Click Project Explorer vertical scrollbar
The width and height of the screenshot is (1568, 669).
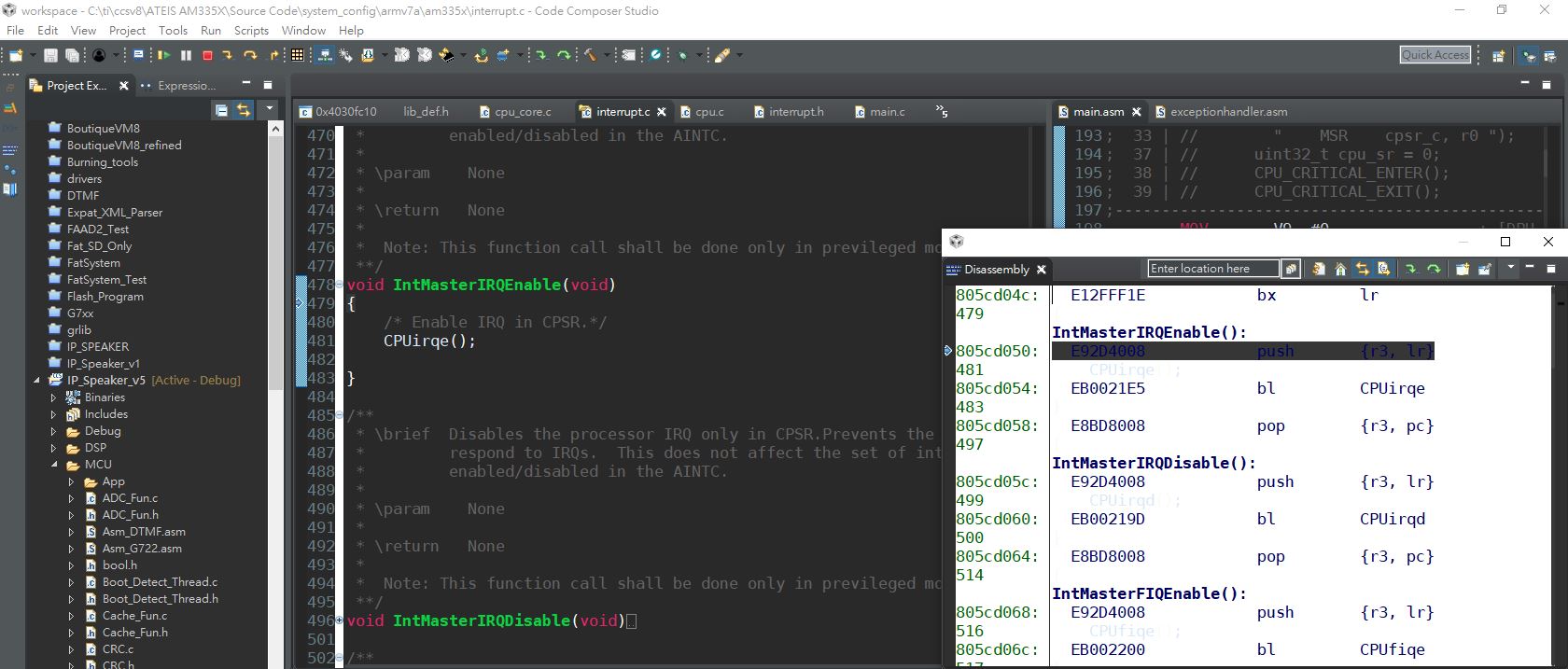(x=275, y=261)
